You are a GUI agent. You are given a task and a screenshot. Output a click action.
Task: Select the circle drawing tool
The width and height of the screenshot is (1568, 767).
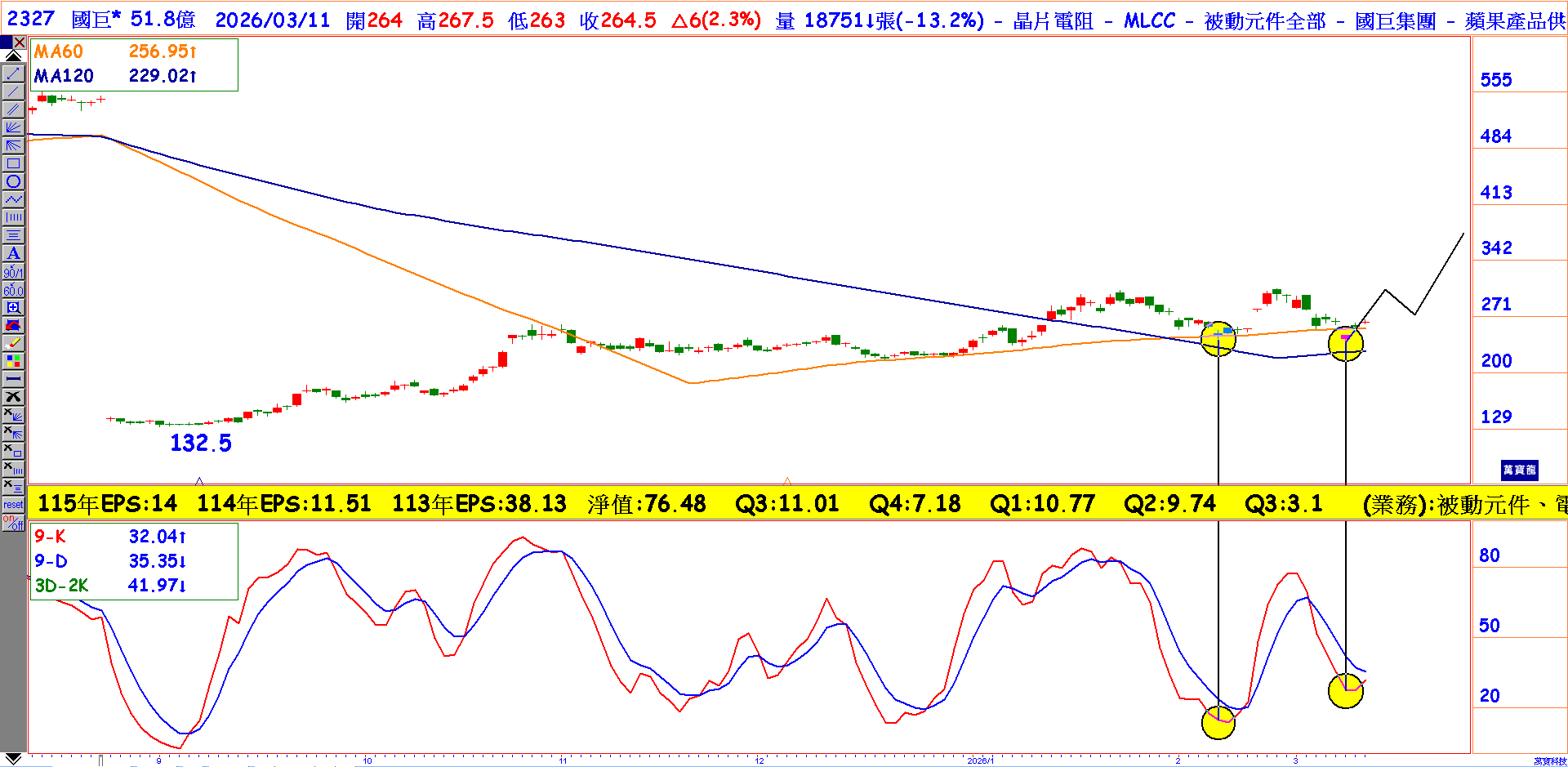pyautogui.click(x=13, y=181)
